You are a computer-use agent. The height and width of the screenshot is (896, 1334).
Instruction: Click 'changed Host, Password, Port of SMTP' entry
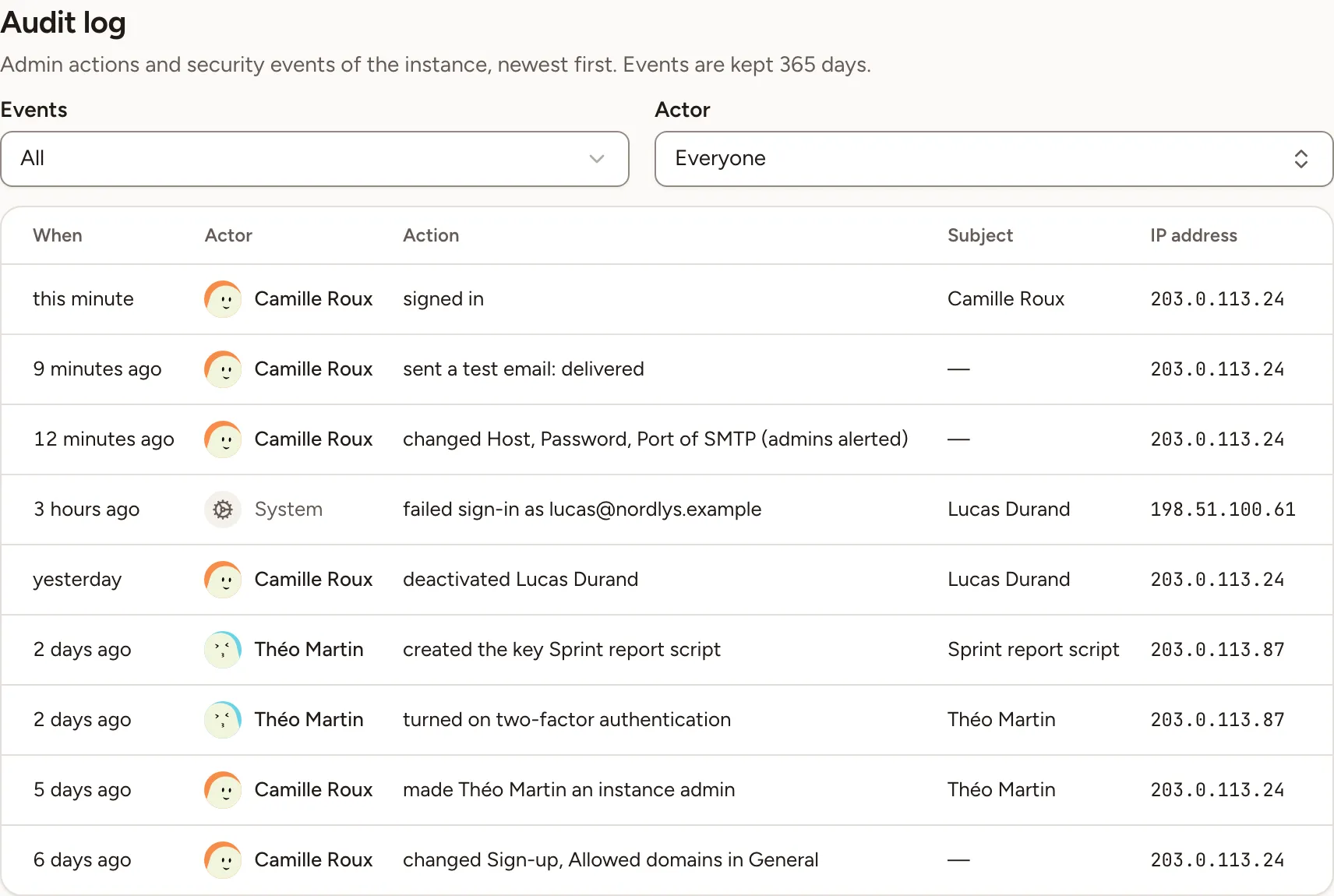coord(655,439)
